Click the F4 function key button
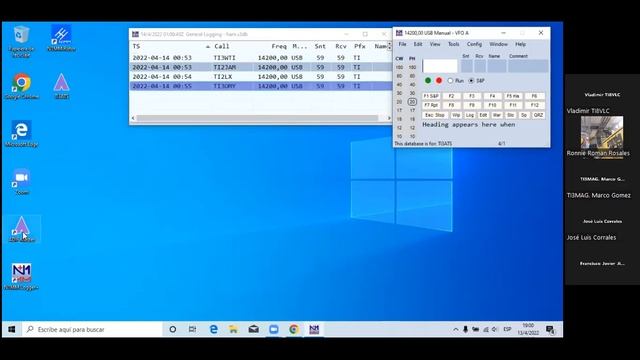Image resolution: width=640 pixels, height=360 pixels. 493,96
